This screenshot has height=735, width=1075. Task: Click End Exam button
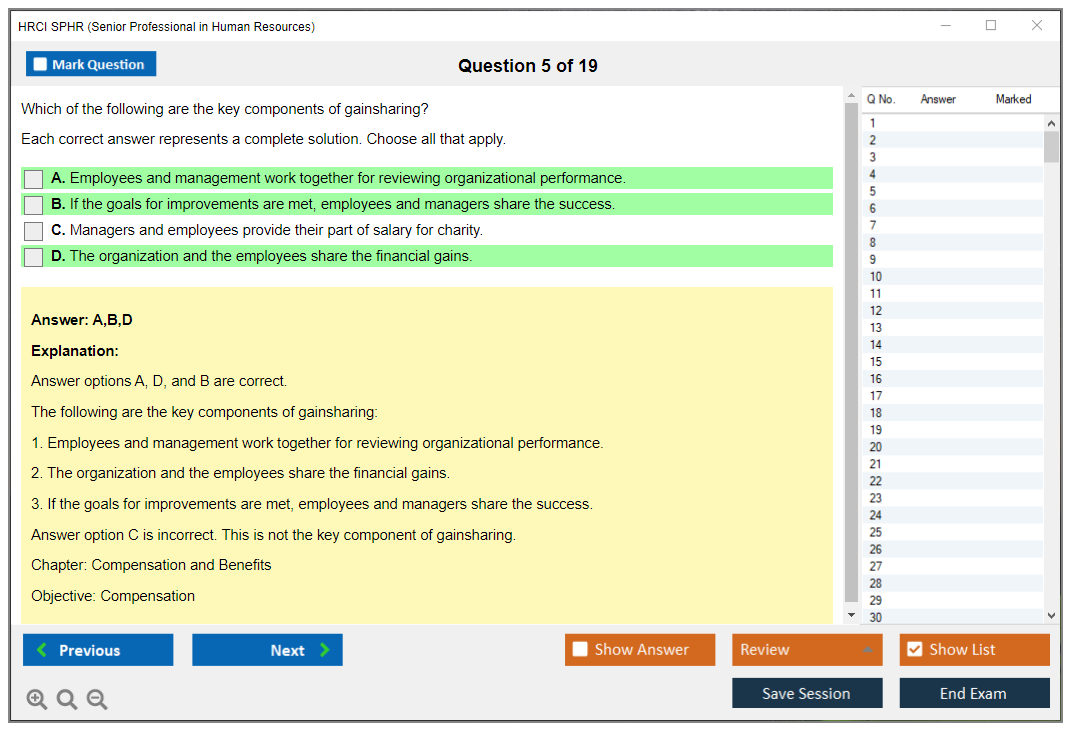[973, 693]
